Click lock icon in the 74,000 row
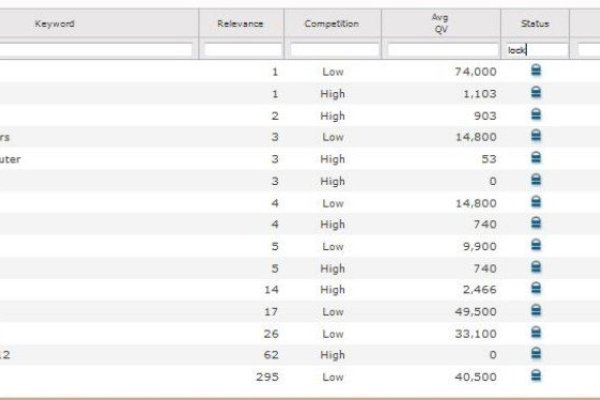This screenshot has width=600, height=400. pos(535,71)
